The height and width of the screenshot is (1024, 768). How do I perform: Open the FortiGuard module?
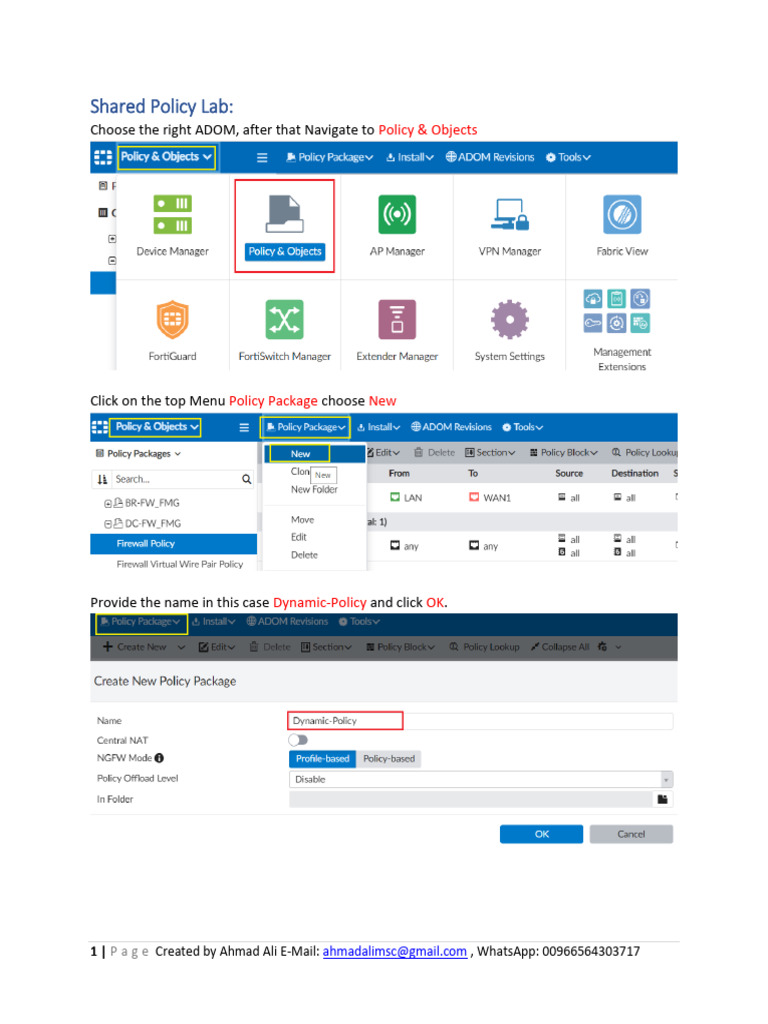coord(172,331)
